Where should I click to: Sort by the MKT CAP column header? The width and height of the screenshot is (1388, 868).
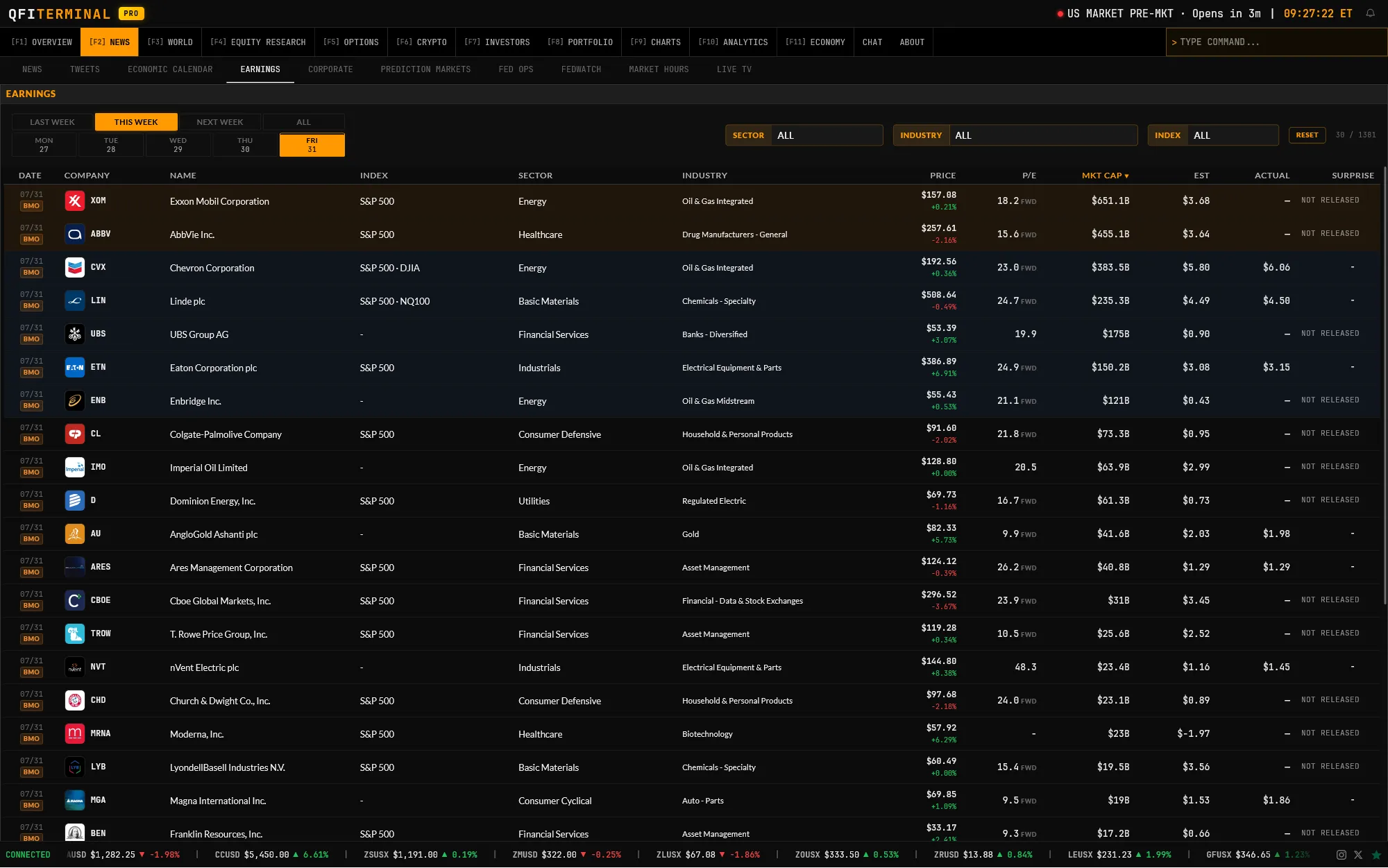[1105, 176]
